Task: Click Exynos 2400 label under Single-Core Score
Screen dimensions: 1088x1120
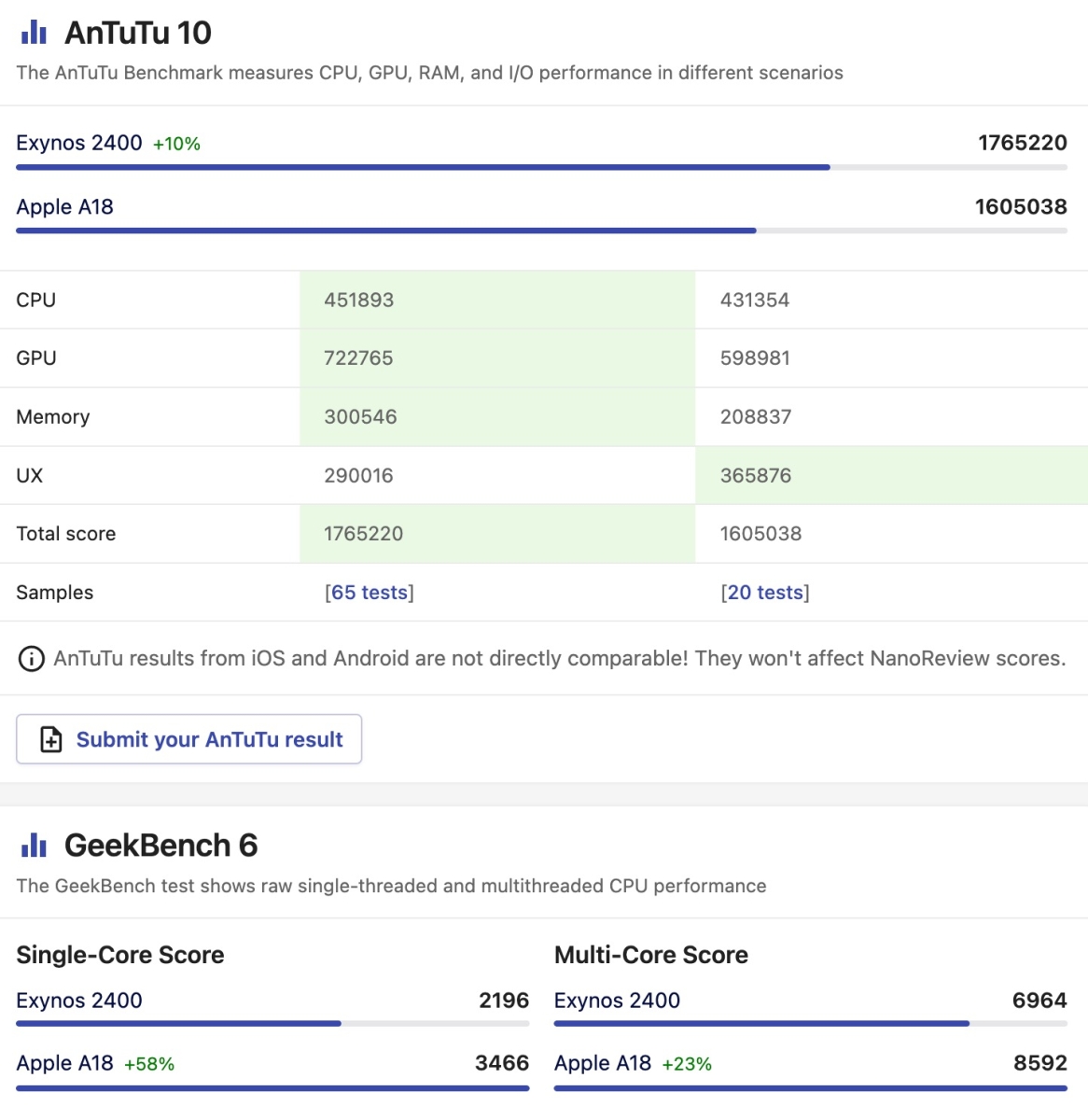Action: pyautogui.click(x=79, y=1001)
